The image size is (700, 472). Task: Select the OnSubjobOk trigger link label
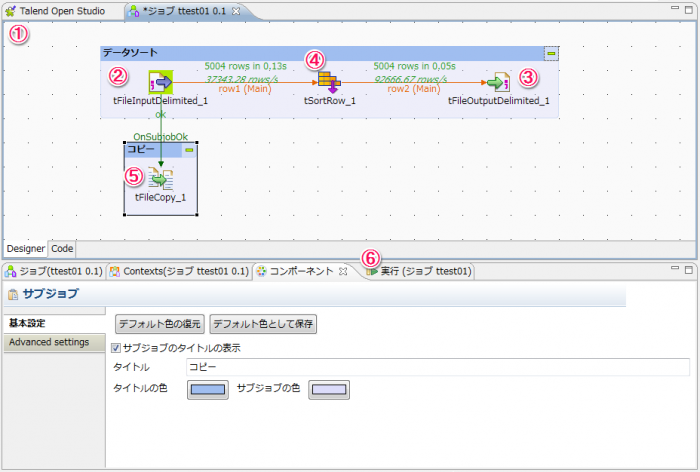(161, 137)
